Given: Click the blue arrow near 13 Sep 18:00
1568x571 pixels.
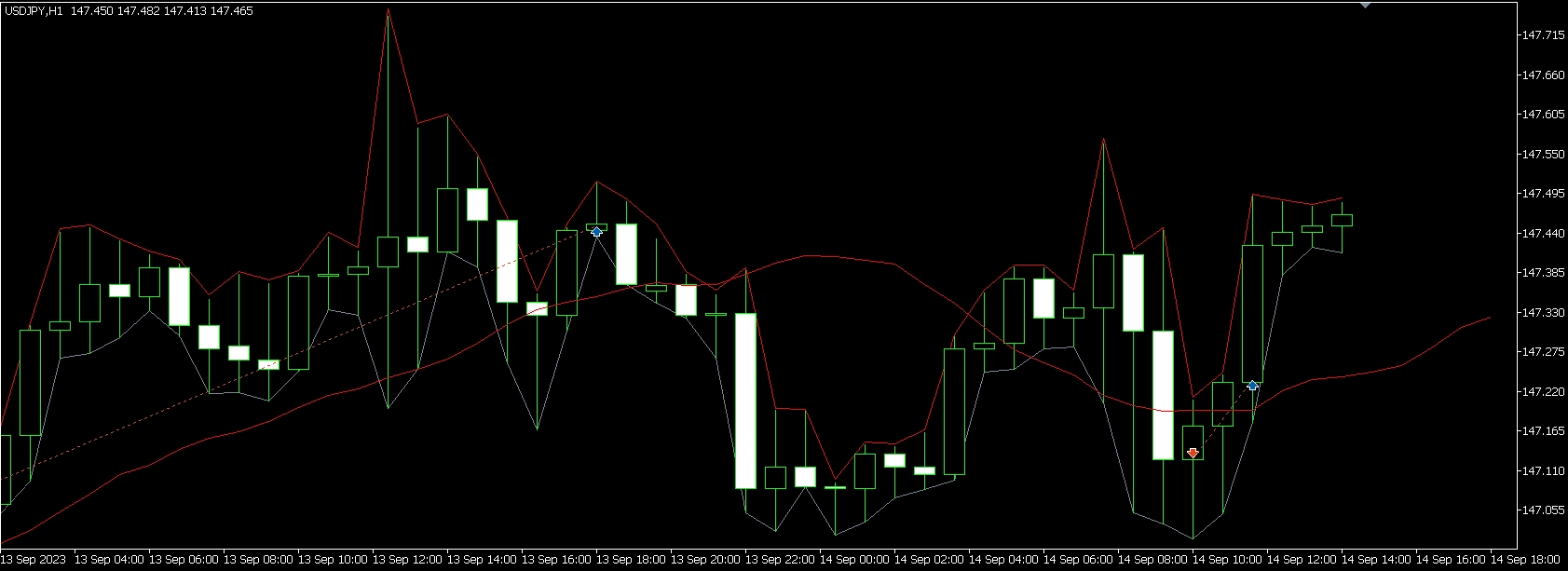Looking at the screenshot, I should pos(596,231).
